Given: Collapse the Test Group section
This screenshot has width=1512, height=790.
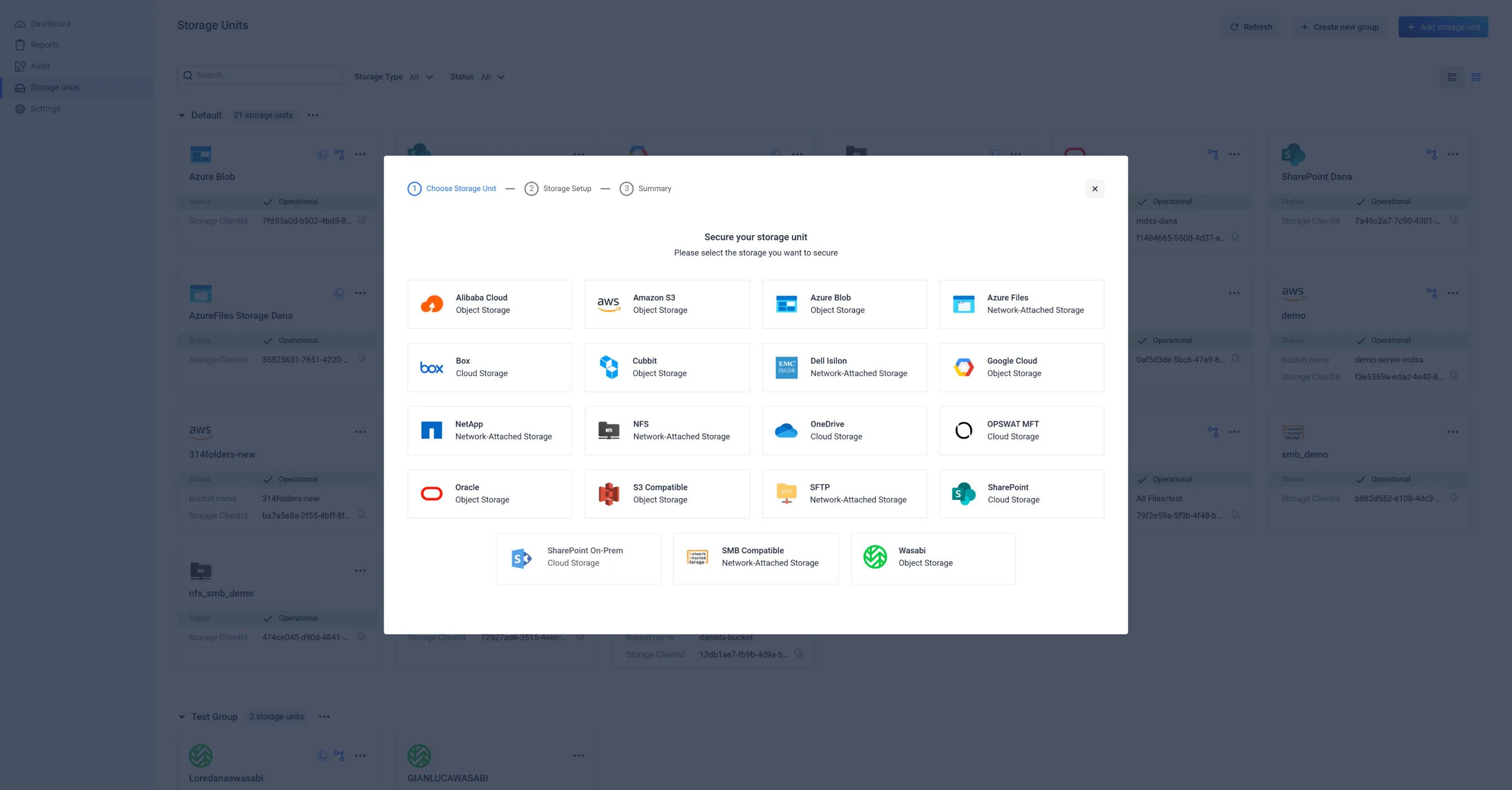Looking at the screenshot, I should 182,716.
